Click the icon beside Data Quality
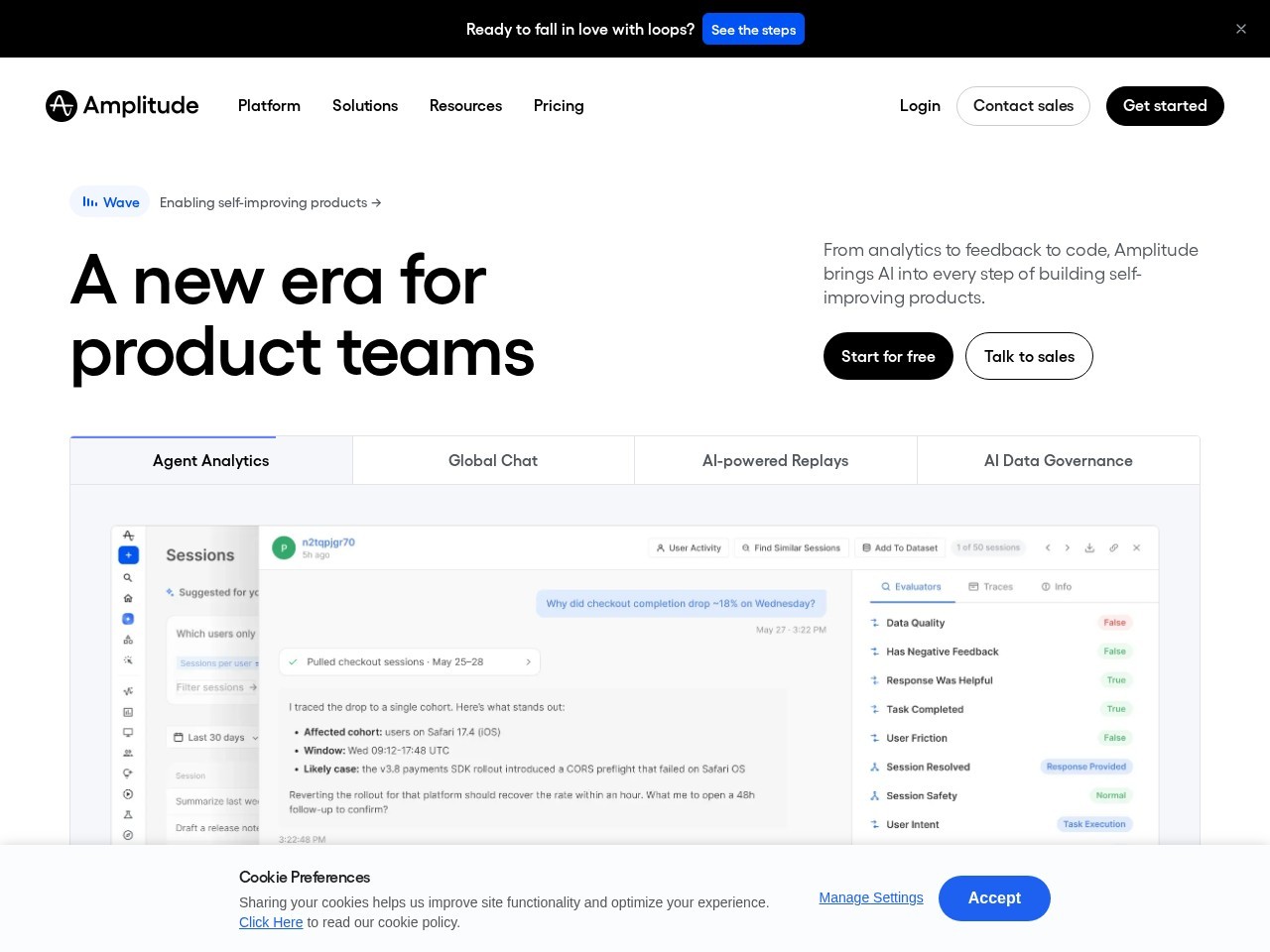Image resolution: width=1270 pixels, height=952 pixels. click(874, 623)
